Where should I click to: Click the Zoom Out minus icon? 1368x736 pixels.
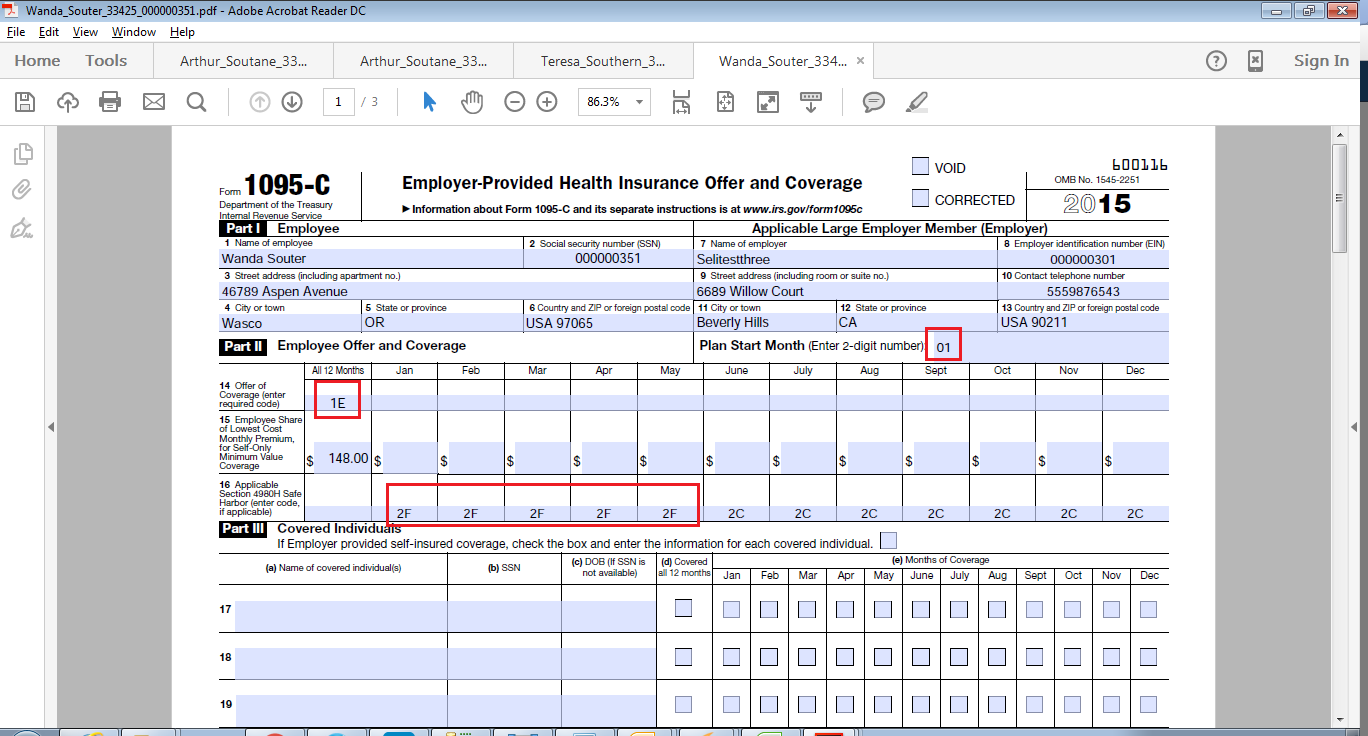coord(514,102)
